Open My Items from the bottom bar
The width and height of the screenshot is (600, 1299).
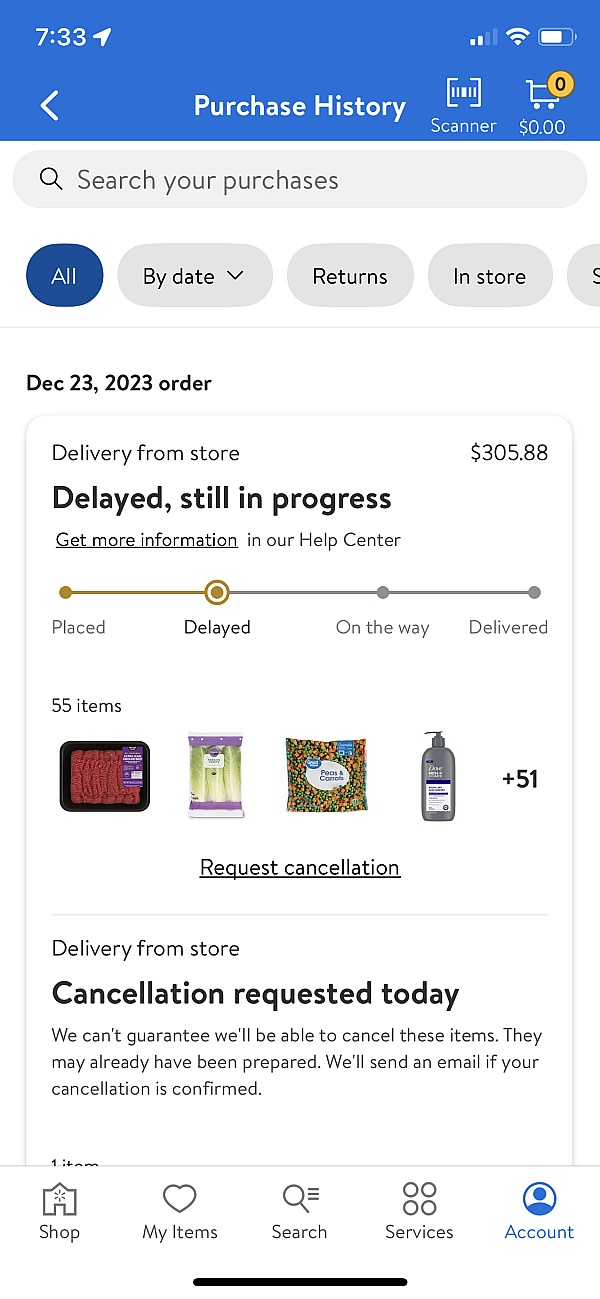[x=179, y=1210]
